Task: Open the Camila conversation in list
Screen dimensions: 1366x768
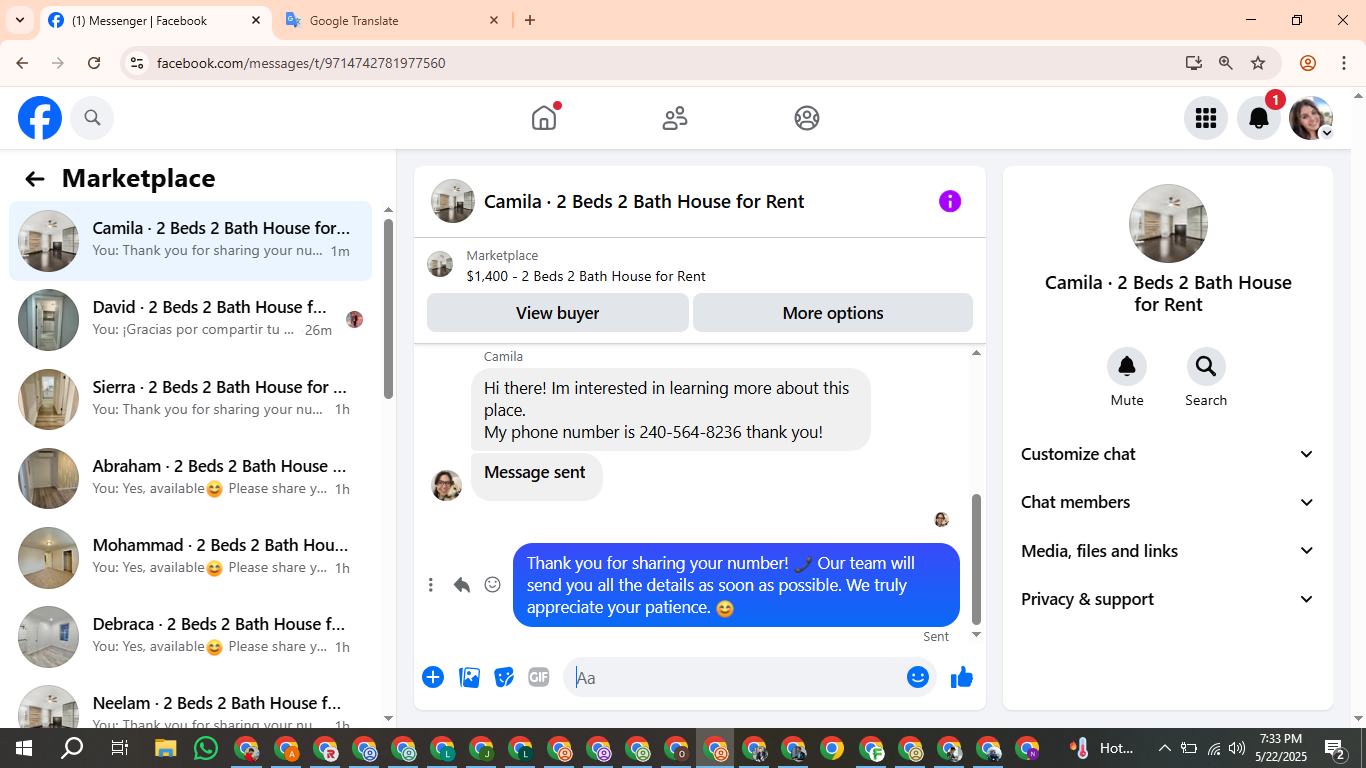Action: 190,241
